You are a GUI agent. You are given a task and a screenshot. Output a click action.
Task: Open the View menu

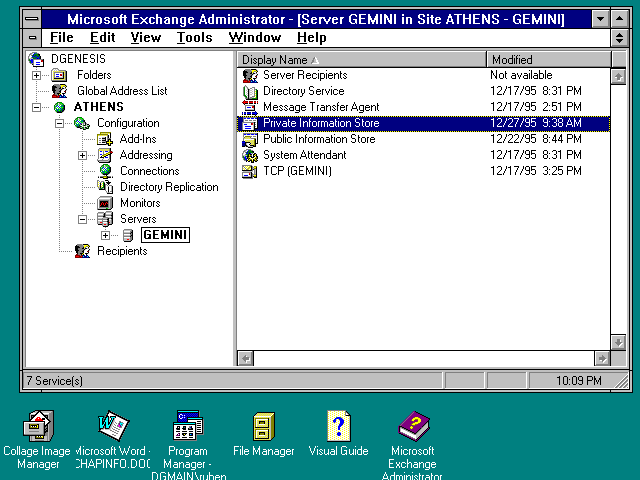tap(146, 38)
